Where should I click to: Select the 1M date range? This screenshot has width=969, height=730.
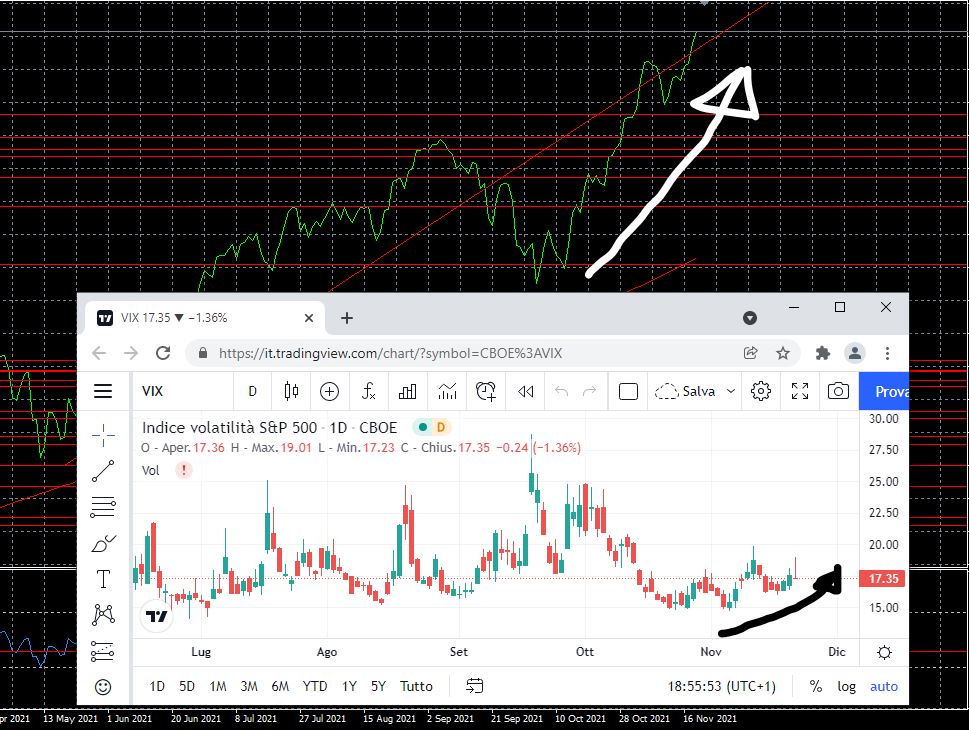(x=218, y=686)
